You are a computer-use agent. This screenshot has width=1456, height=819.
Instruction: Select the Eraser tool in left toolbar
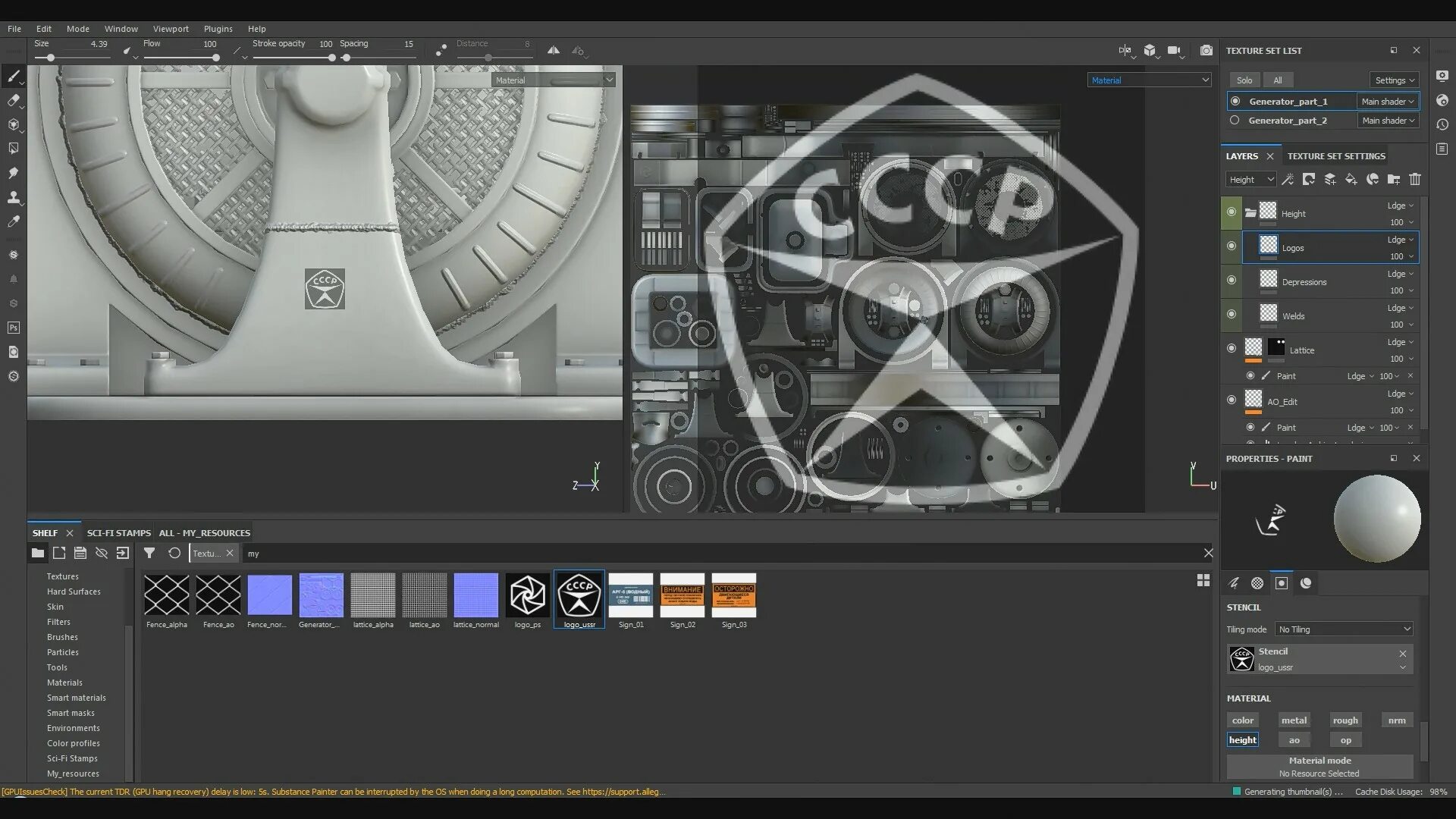[x=13, y=100]
